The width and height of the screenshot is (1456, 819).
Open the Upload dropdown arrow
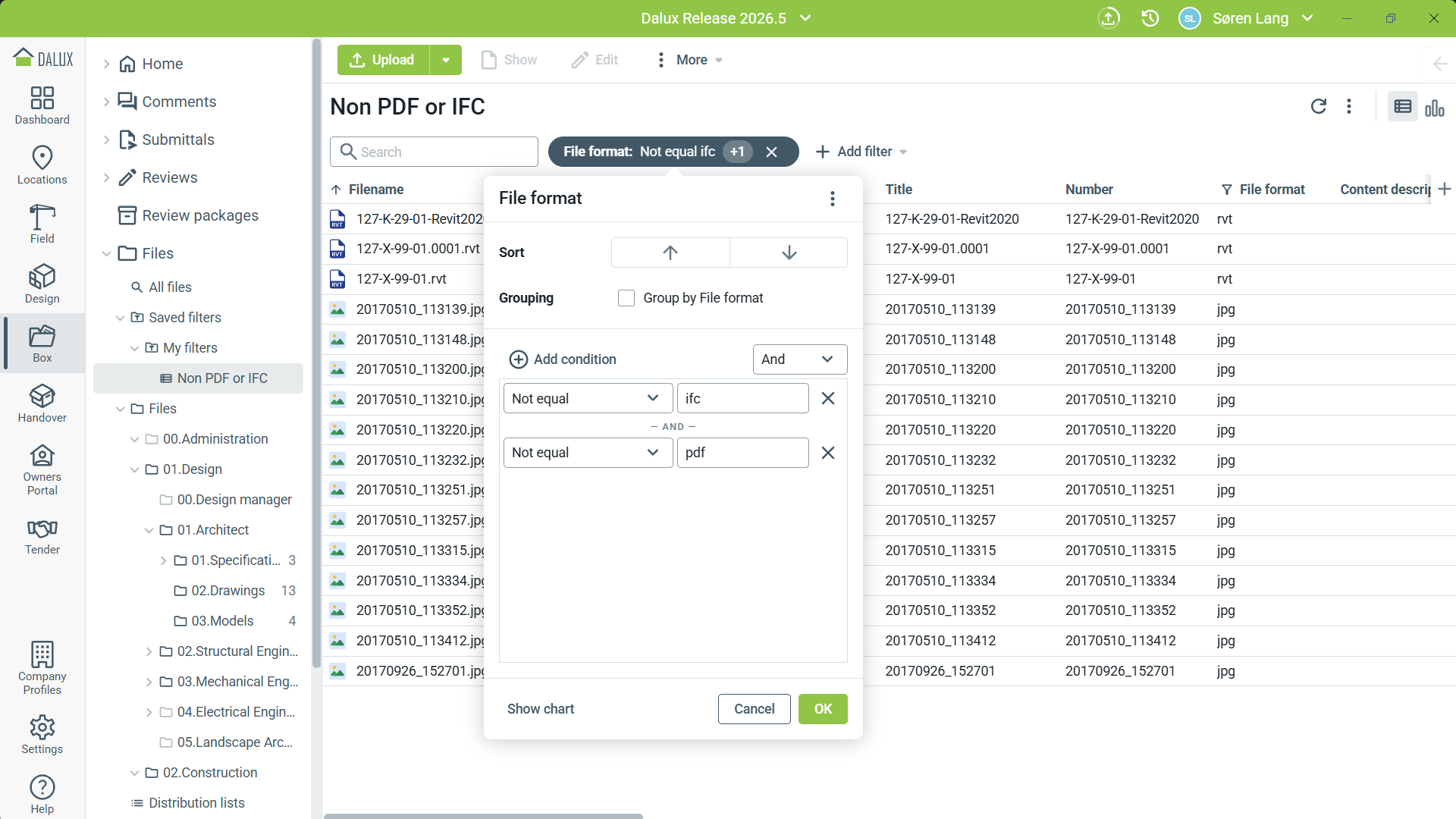[x=446, y=60]
